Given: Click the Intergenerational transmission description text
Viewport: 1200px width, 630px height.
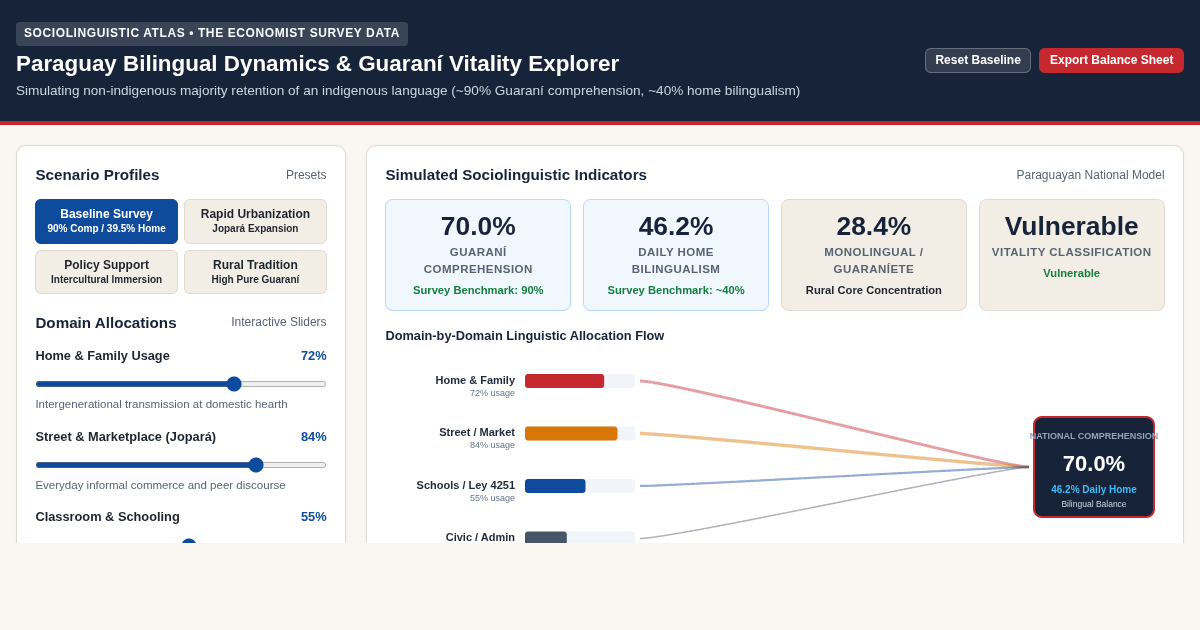Looking at the screenshot, I should click(x=161, y=404).
